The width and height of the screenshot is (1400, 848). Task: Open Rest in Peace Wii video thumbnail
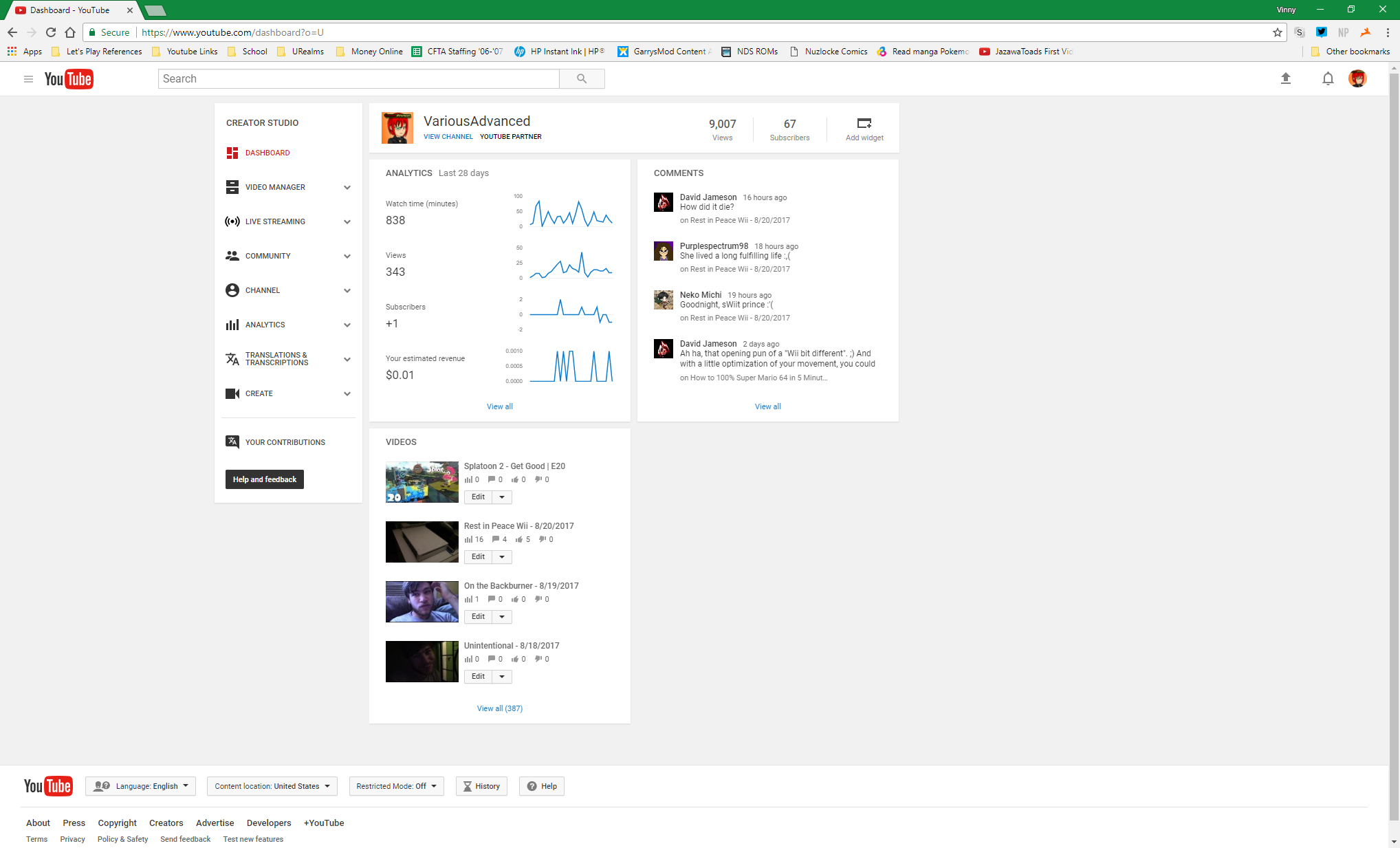click(x=422, y=542)
